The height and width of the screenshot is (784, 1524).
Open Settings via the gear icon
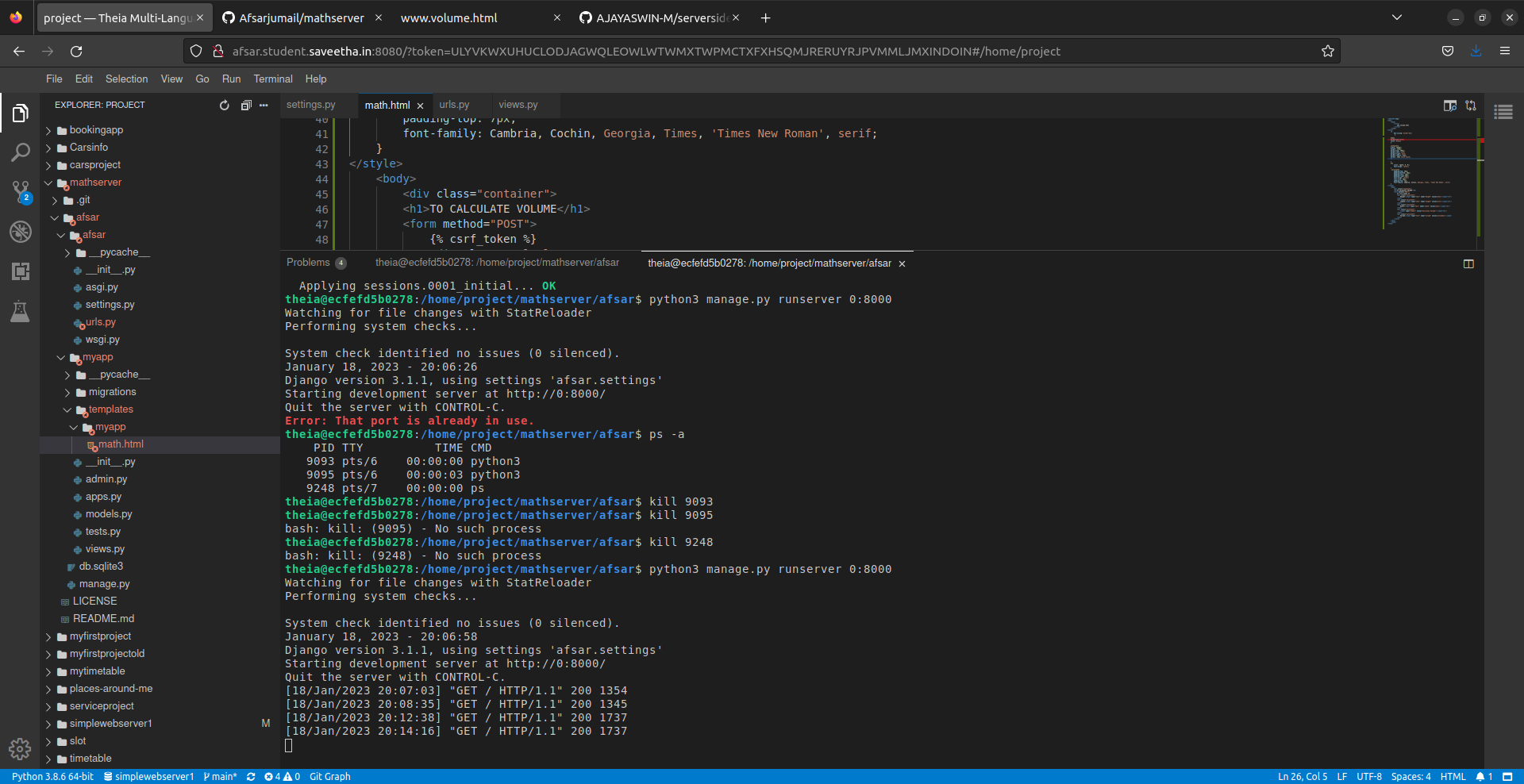[x=20, y=748]
